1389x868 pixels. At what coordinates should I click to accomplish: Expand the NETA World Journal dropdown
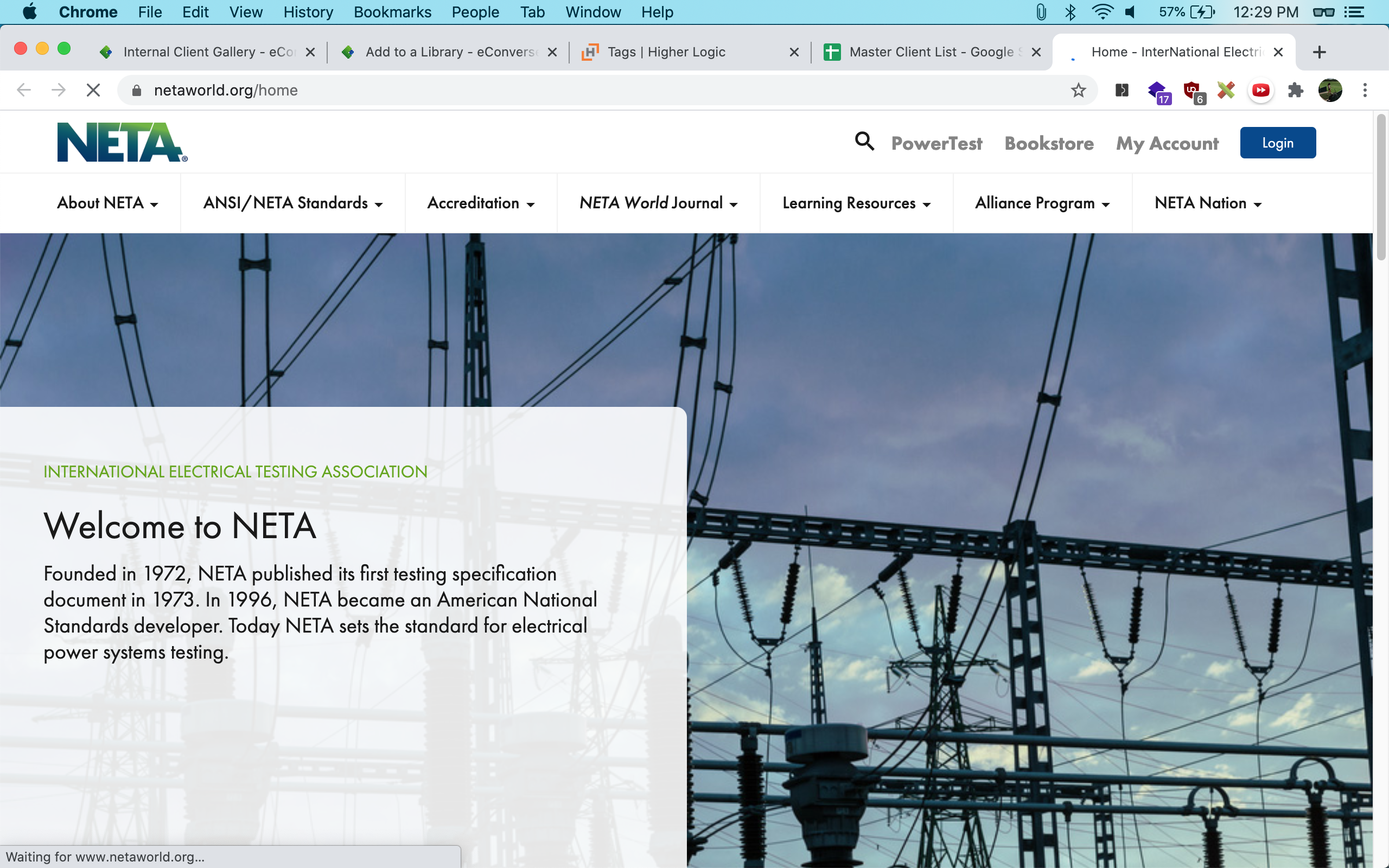(658, 203)
